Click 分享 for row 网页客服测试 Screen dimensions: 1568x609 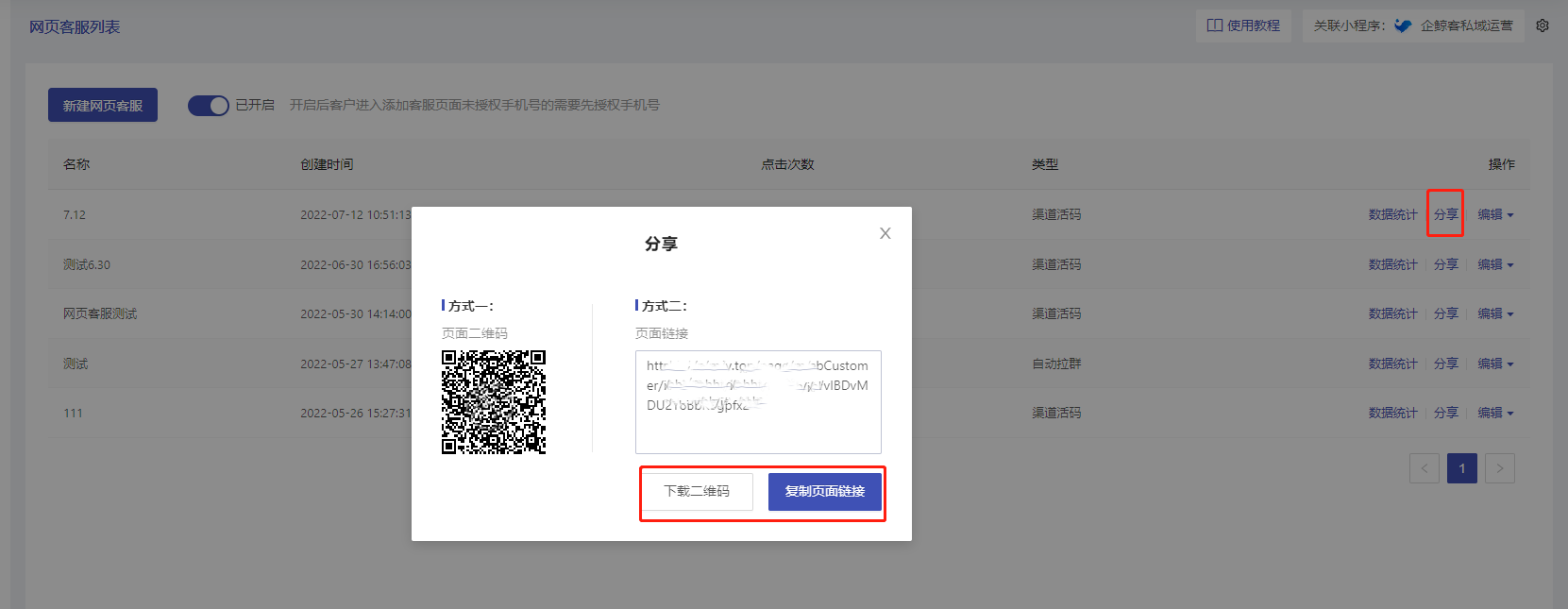pyautogui.click(x=1446, y=313)
